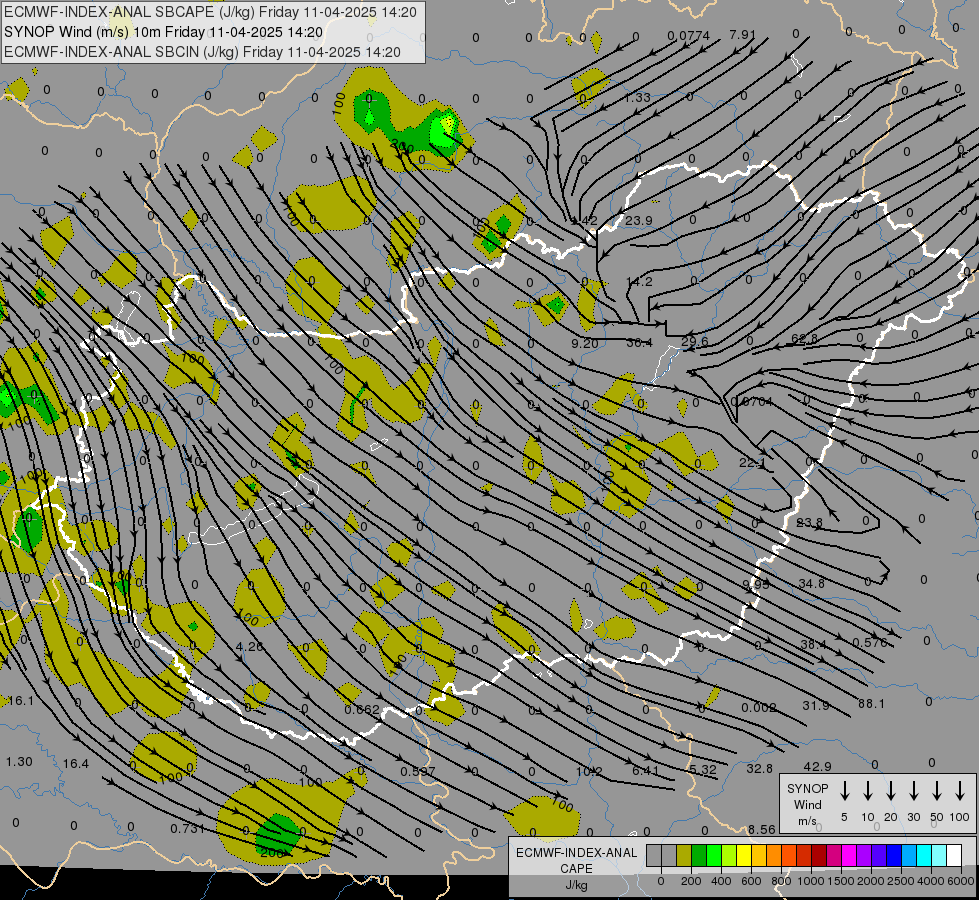Pick the white 6000 J/kg swatch

954,855
